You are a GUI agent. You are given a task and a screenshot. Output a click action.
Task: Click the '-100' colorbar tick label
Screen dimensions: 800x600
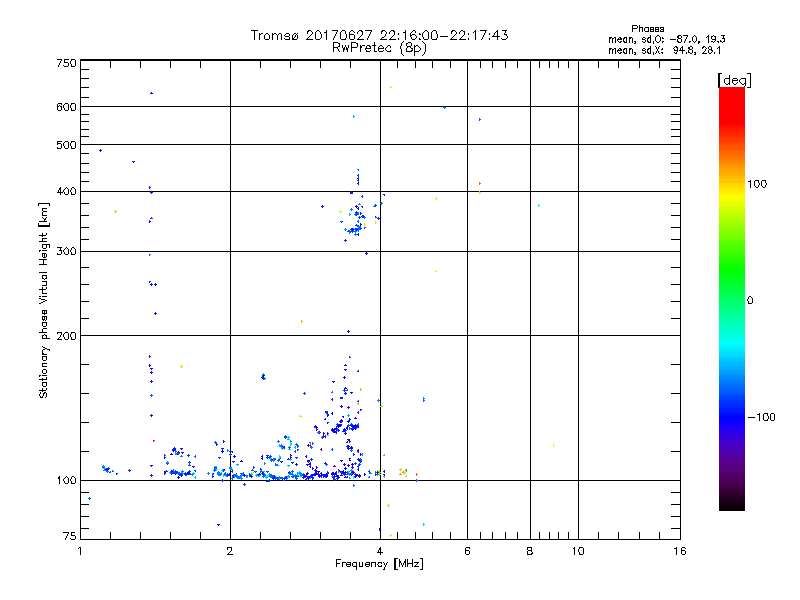761,417
